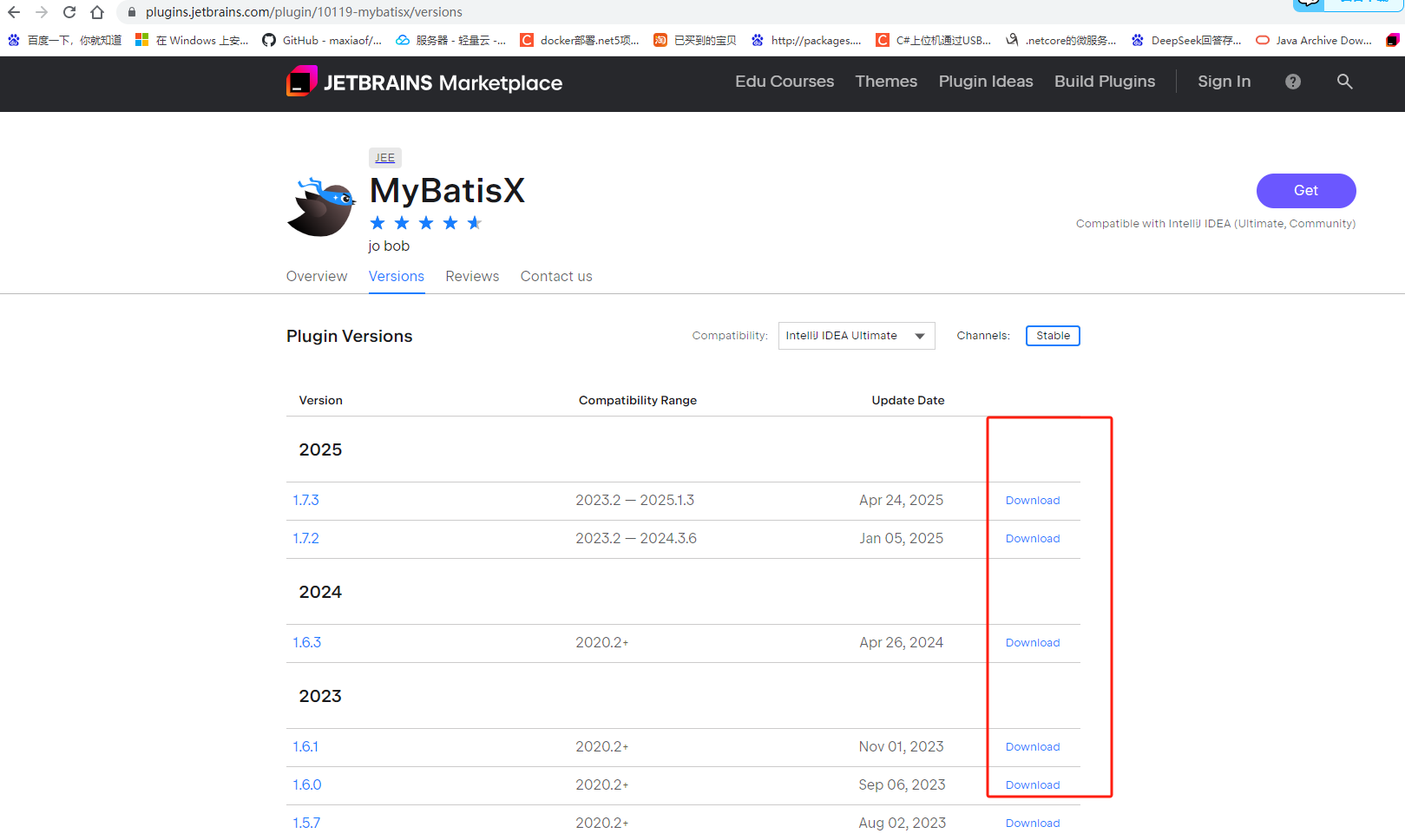Open the 服务器 - 轻量云 bookmark

click(x=450, y=40)
